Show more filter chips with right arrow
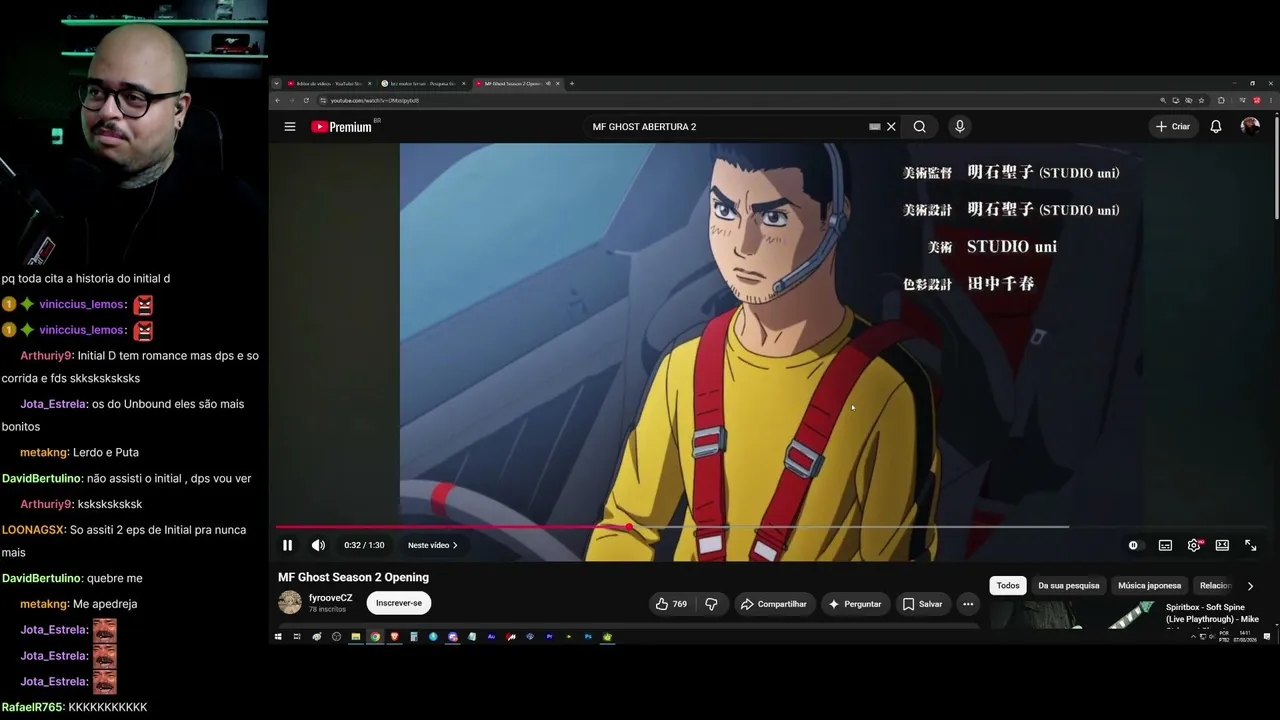The width and height of the screenshot is (1280, 720). click(x=1250, y=586)
